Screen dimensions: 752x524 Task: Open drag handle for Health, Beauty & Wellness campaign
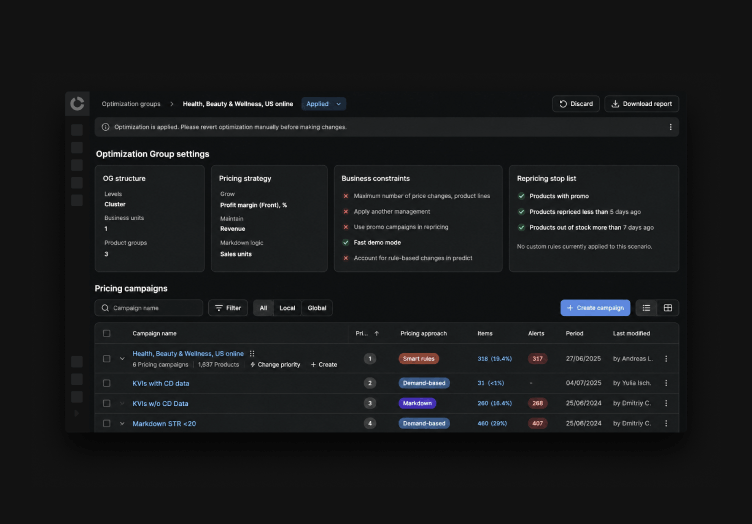(252, 354)
